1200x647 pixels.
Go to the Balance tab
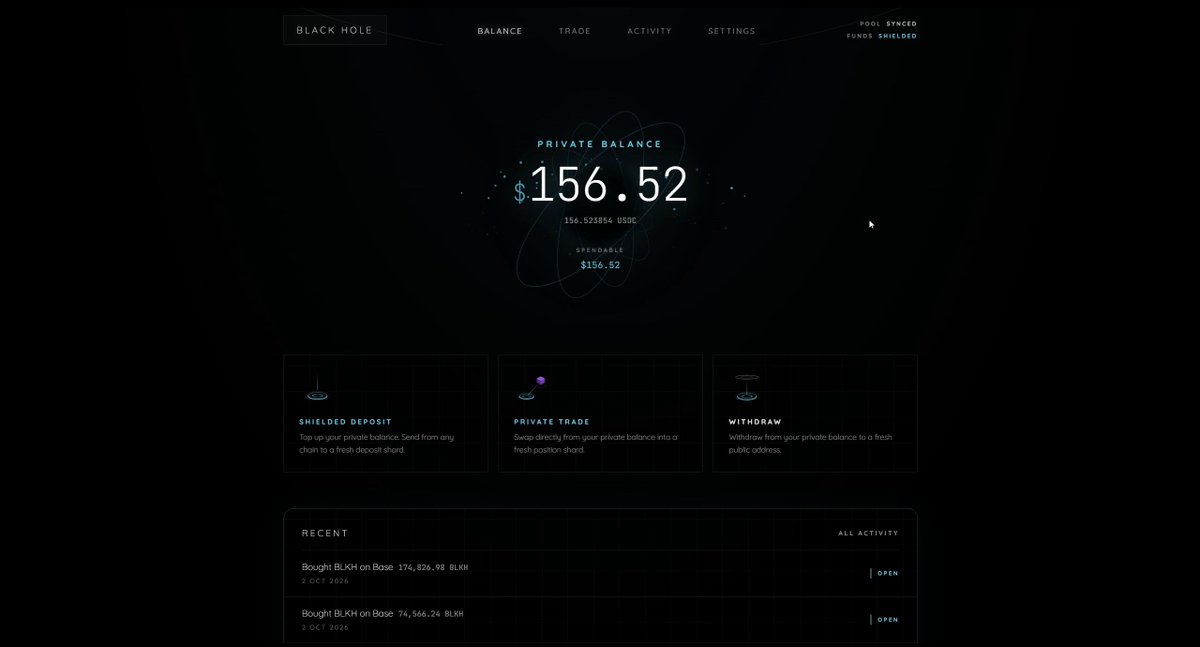[500, 31]
